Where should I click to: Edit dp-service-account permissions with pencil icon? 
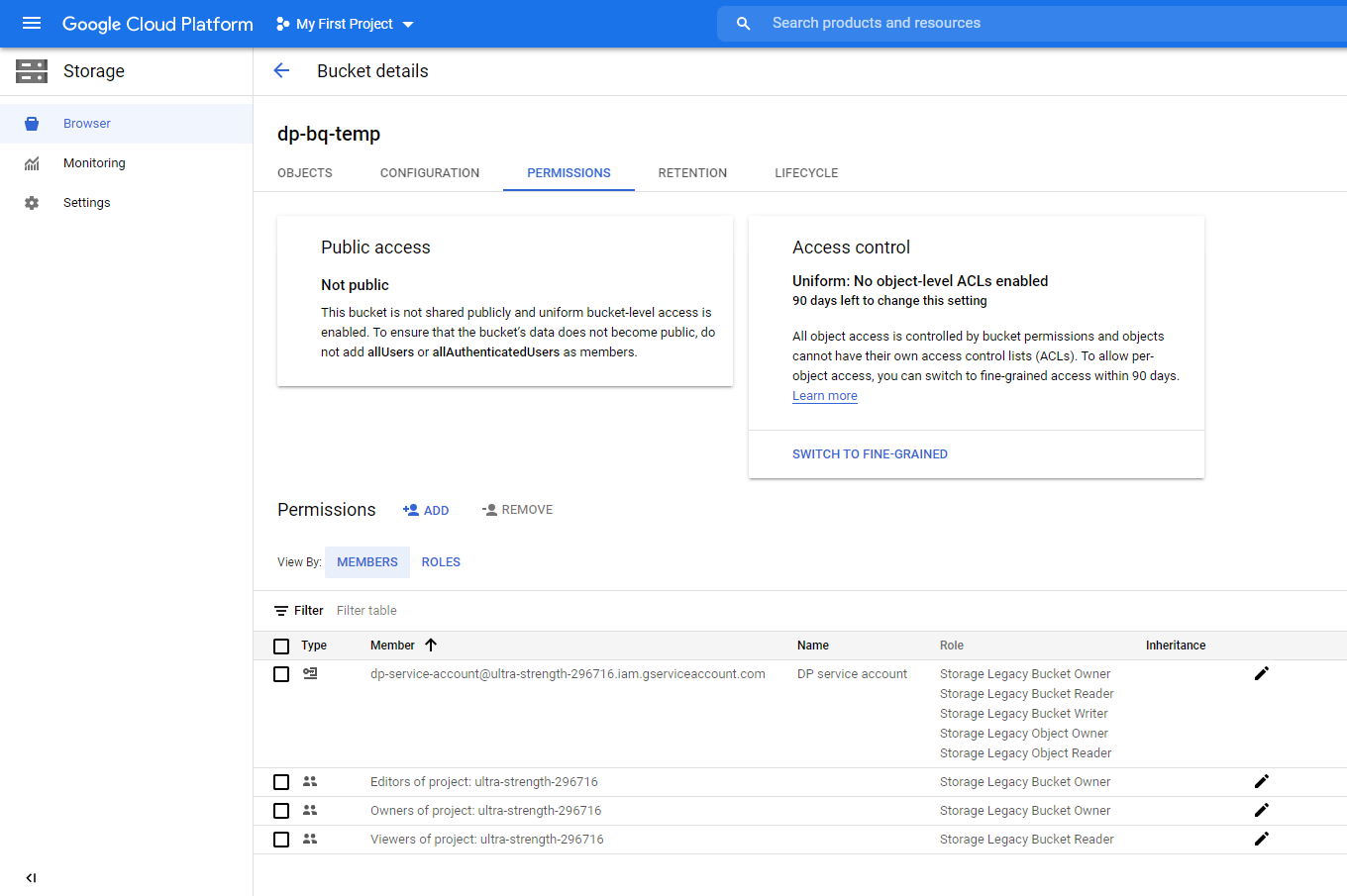tap(1262, 673)
